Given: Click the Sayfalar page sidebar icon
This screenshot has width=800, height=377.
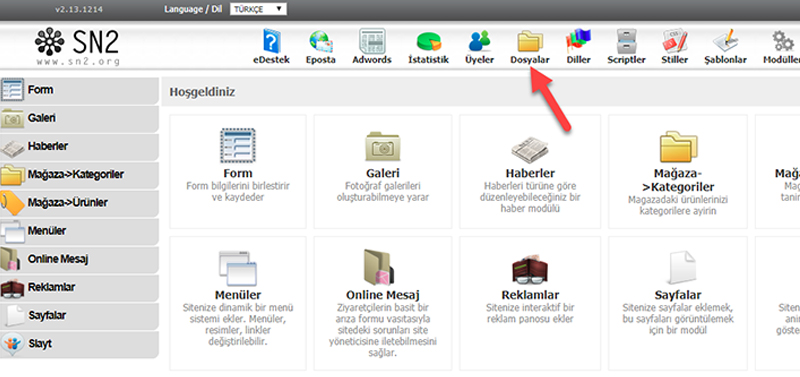Looking at the screenshot, I should (x=15, y=316).
